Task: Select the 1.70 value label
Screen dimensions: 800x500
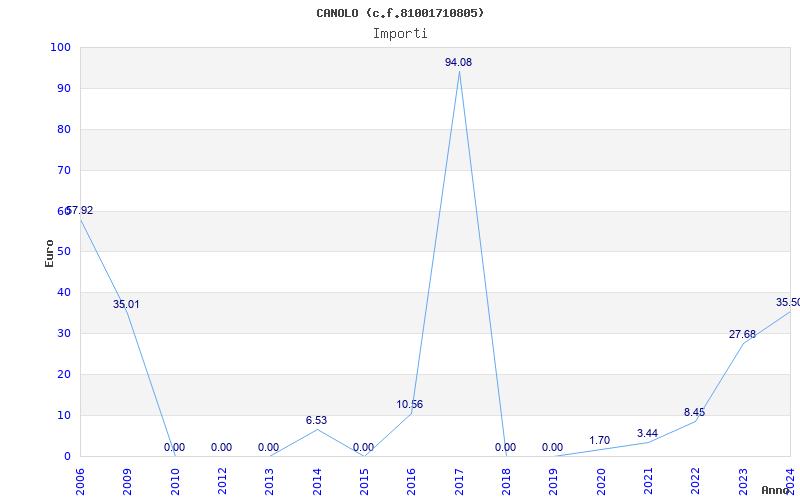Action: pos(599,440)
